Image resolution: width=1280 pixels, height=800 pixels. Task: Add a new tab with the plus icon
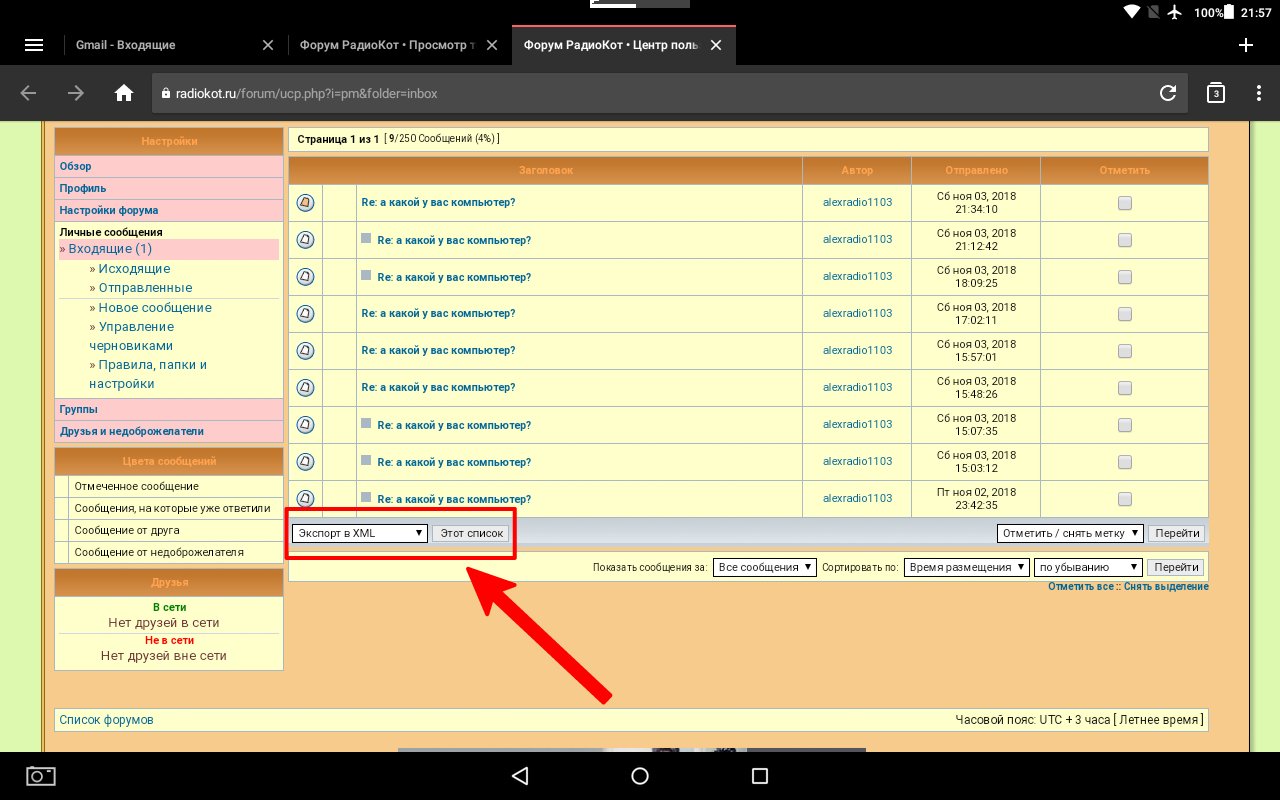tap(1246, 45)
